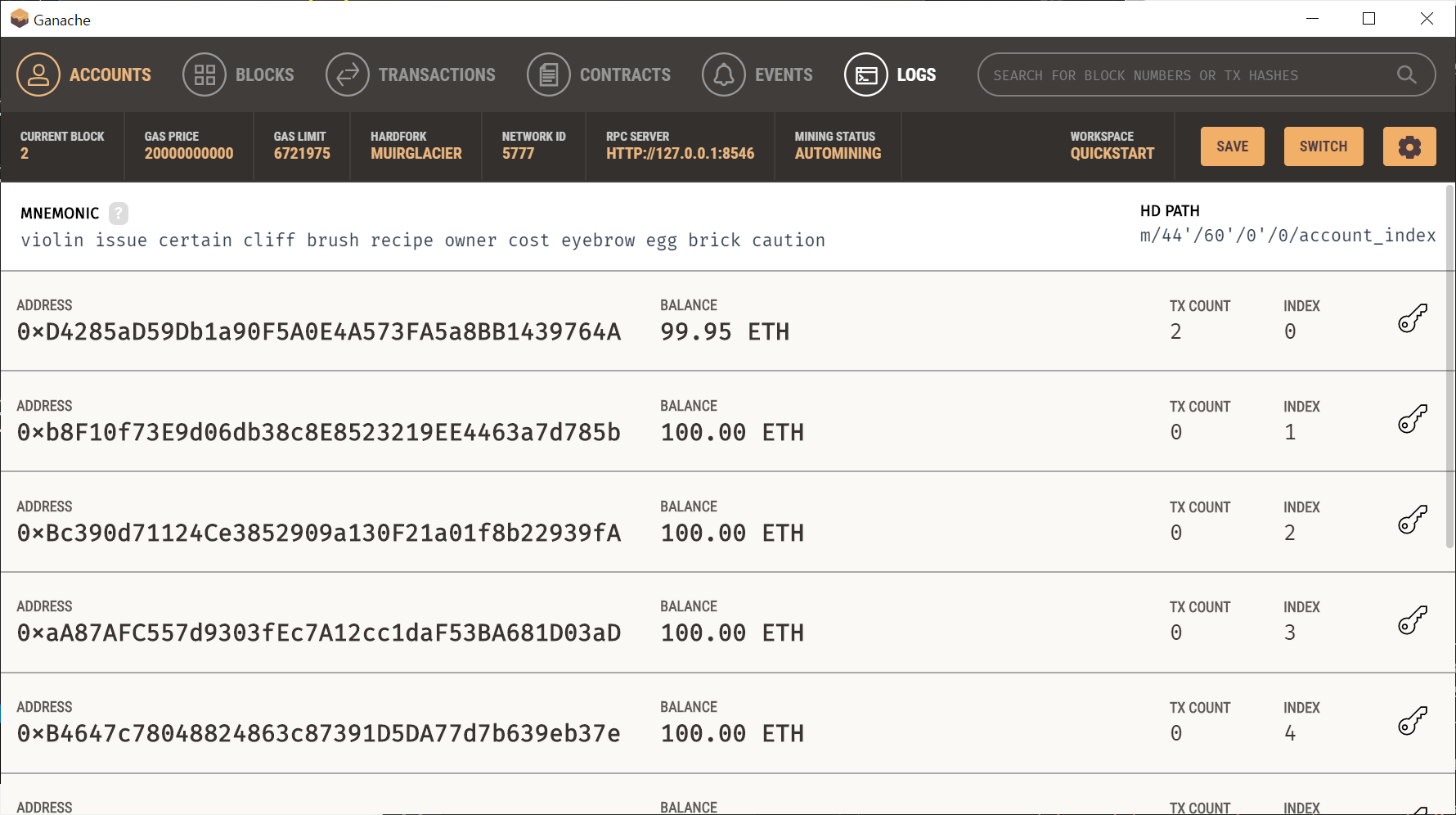Open the Transactions tab
The width and height of the screenshot is (1456, 815).
pyautogui.click(x=411, y=74)
